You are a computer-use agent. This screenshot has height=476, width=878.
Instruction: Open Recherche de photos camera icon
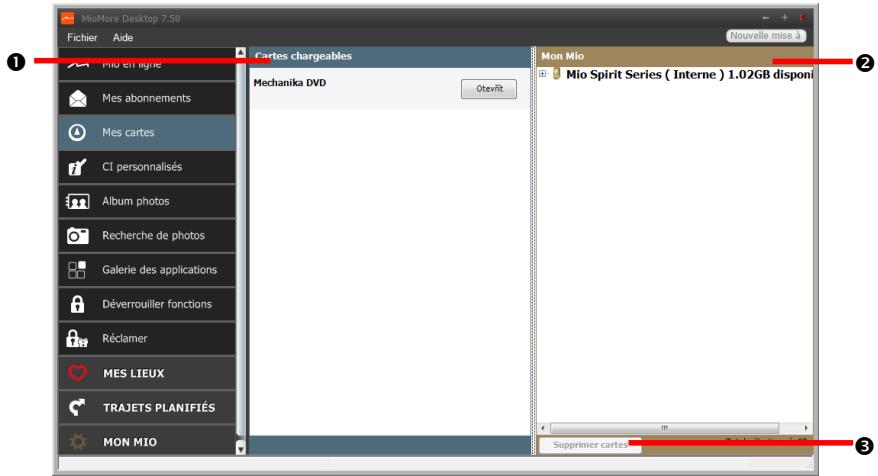click(x=77, y=236)
